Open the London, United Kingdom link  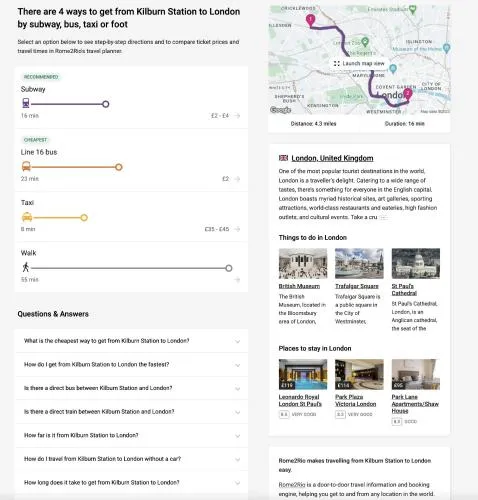pyautogui.click(x=332, y=158)
